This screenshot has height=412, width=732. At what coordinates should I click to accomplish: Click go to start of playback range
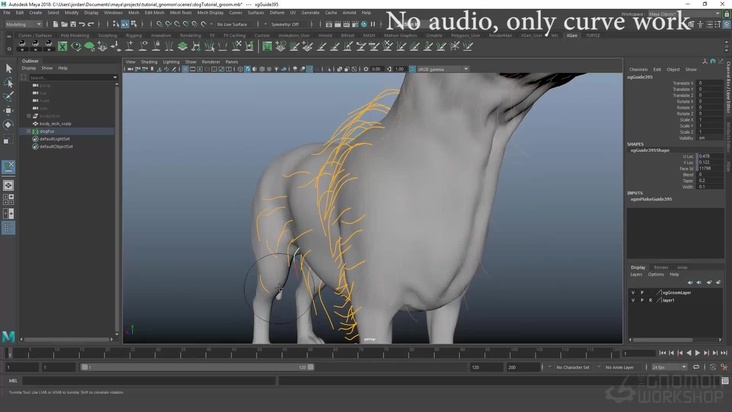[x=662, y=353]
